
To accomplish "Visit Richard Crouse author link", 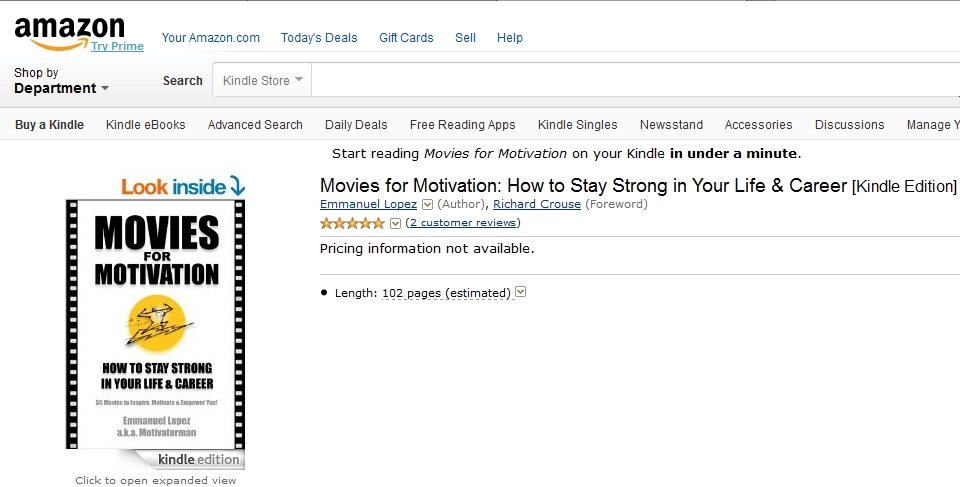I will (536, 205).
